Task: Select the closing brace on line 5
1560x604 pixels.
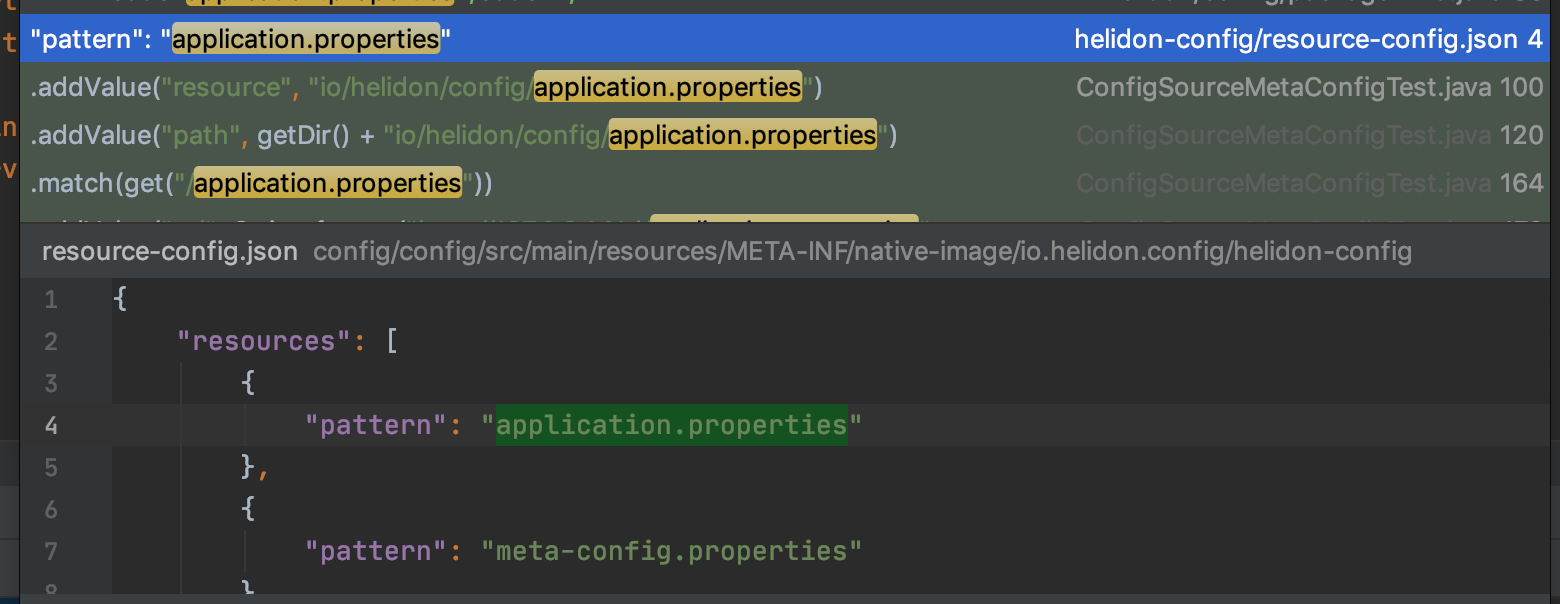Action: click(249, 467)
